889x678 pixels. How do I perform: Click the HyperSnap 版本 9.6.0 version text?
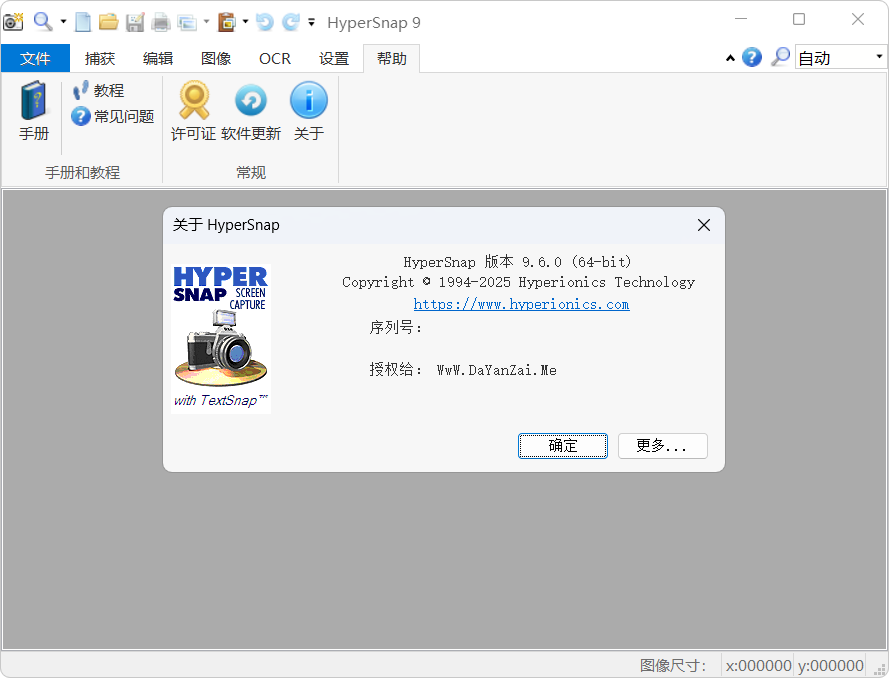[x=517, y=262]
